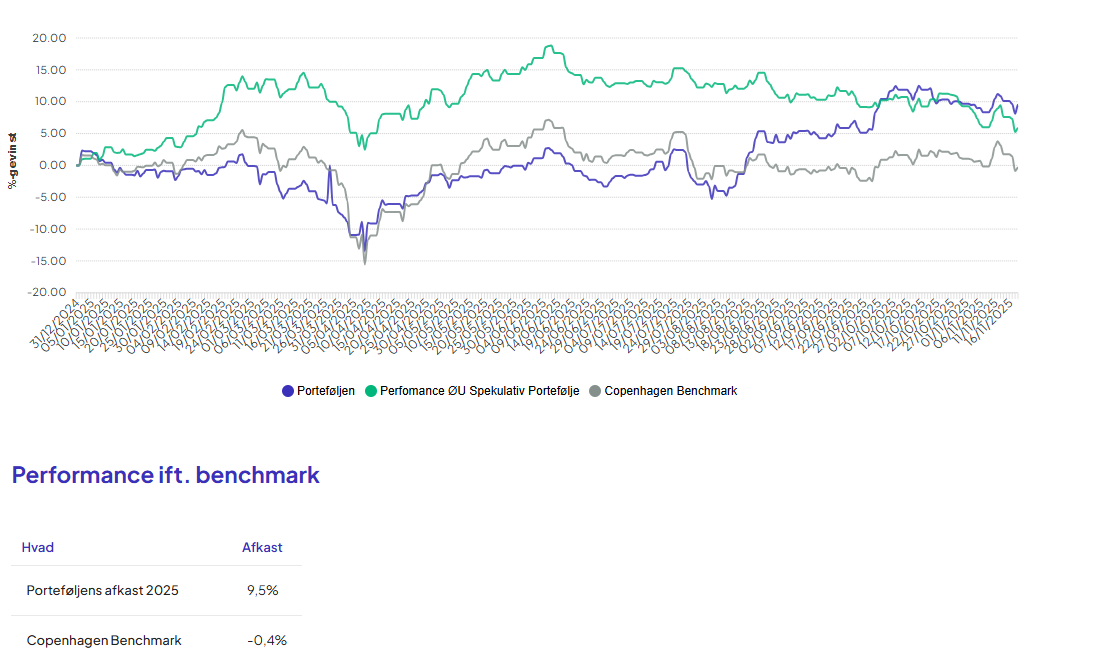Click the Afkast column header

262,547
